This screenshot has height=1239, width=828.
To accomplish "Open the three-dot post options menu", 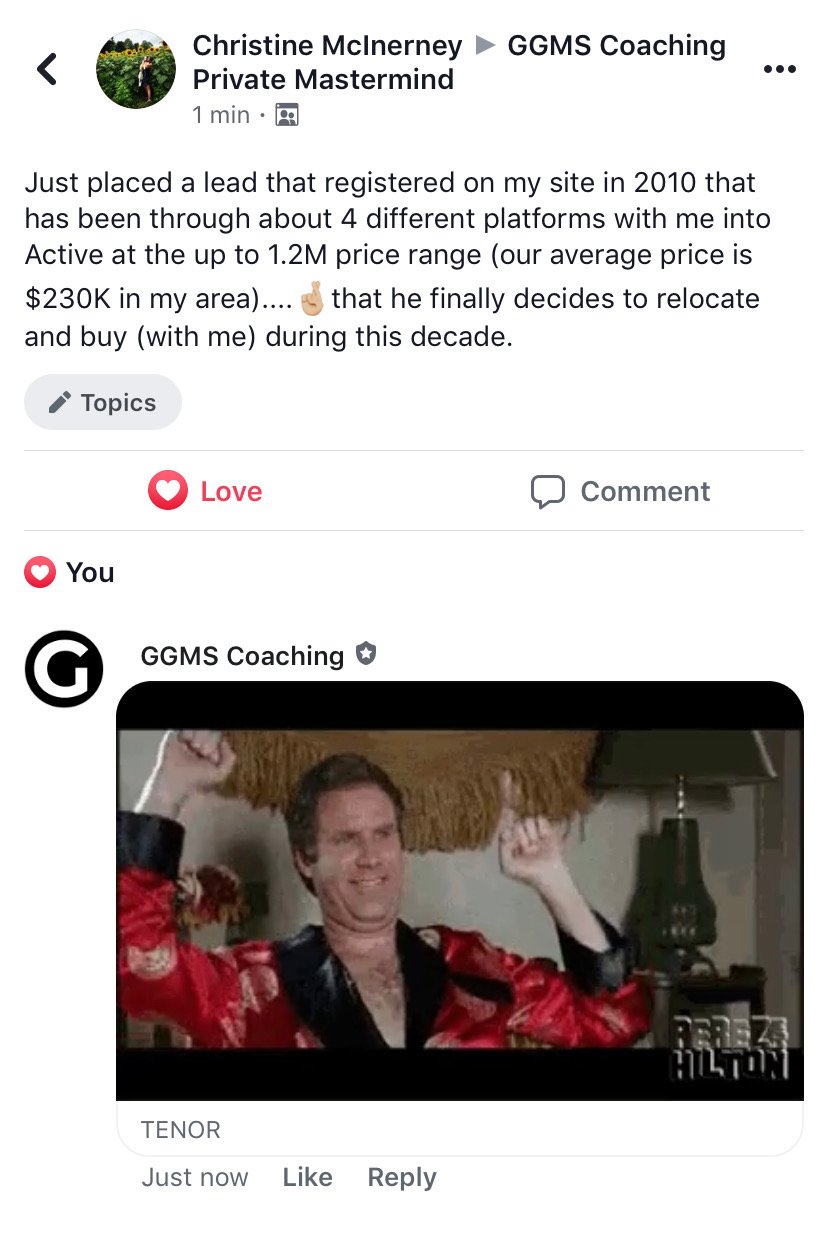I will coord(779,69).
